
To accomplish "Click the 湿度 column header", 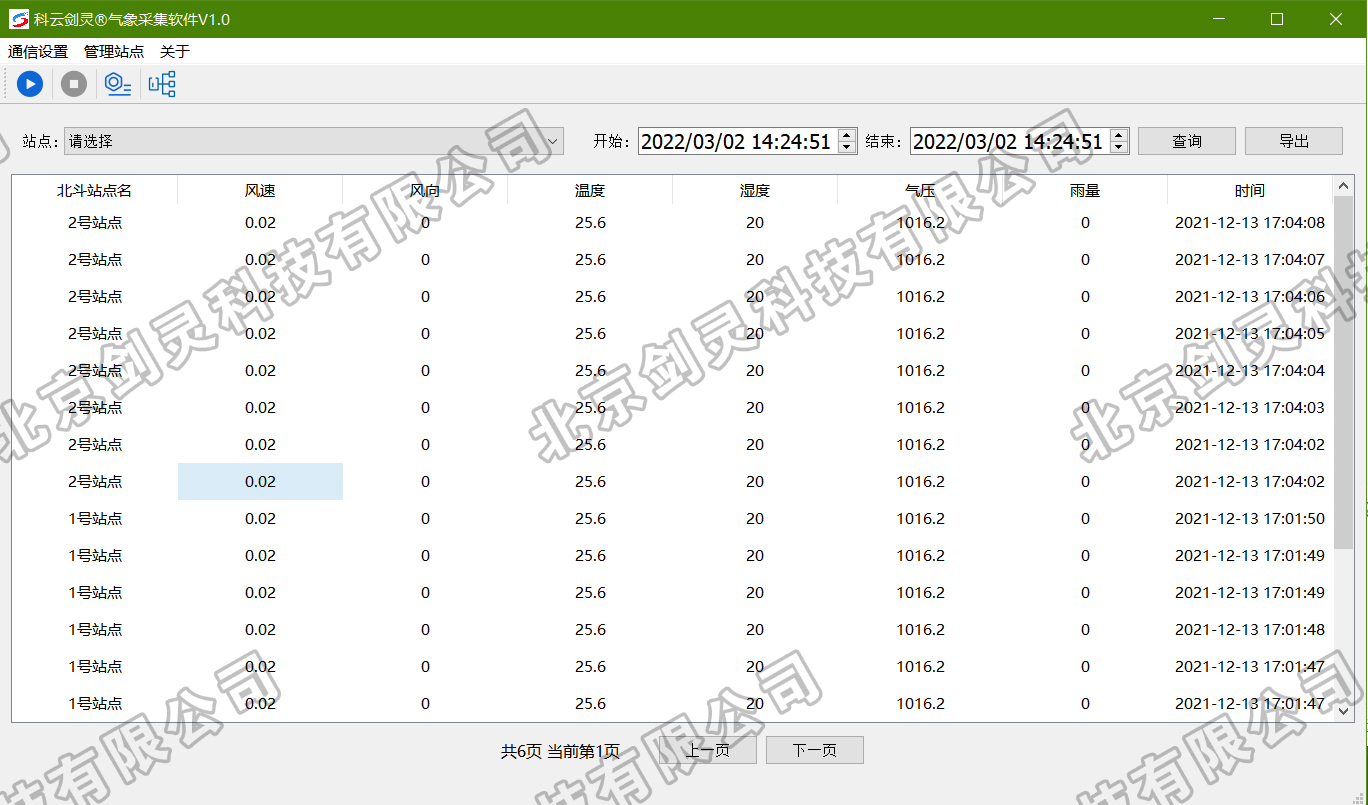I will coord(755,190).
